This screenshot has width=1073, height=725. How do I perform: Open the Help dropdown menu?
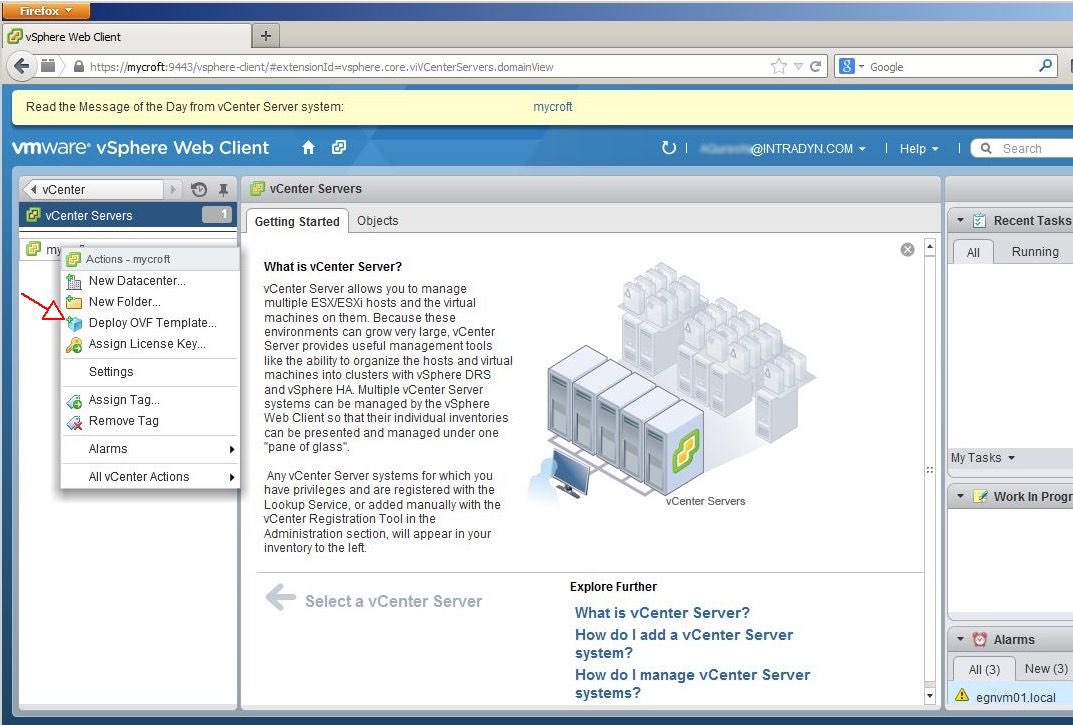[x=919, y=149]
